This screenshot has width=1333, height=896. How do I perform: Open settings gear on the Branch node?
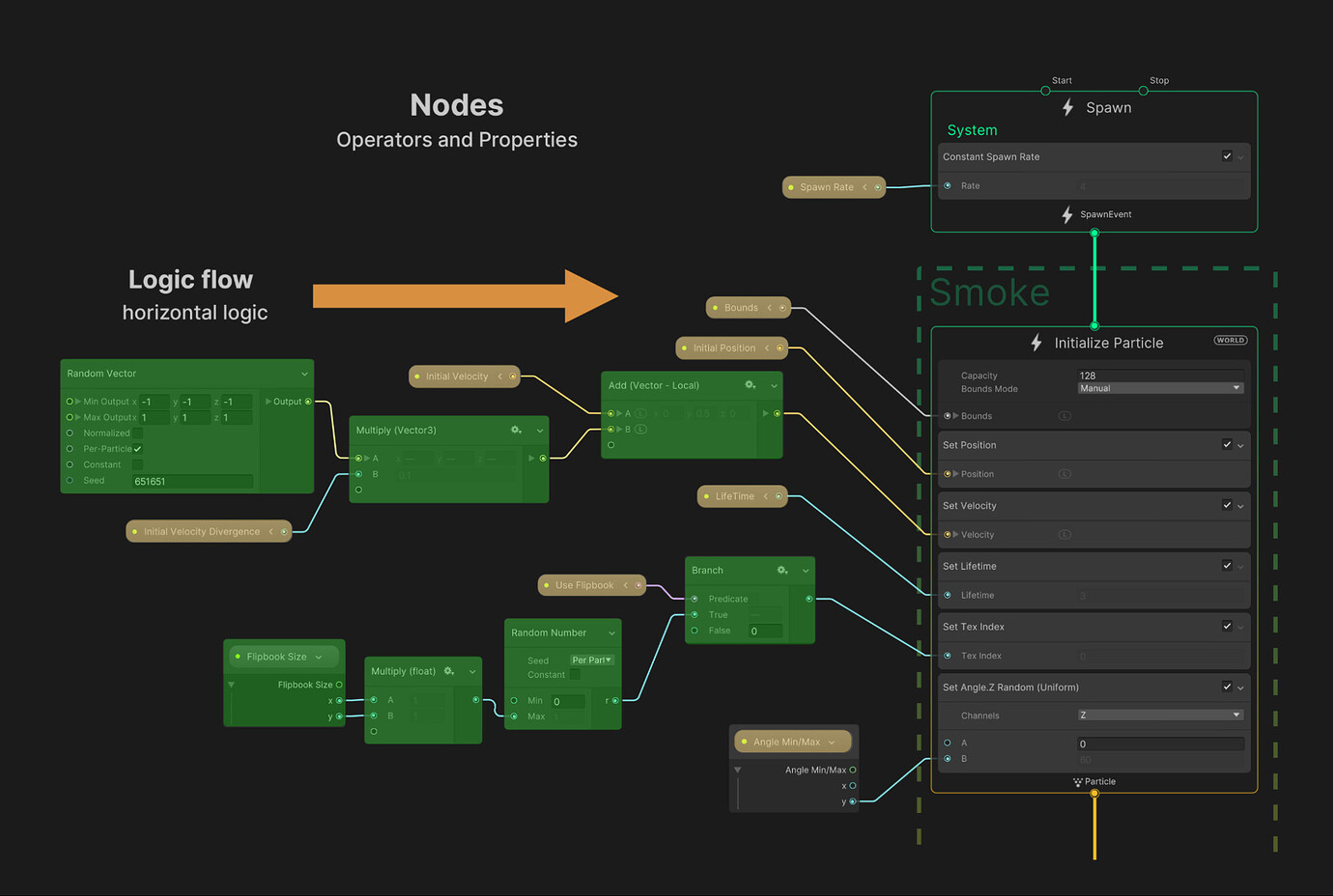pyautogui.click(x=780, y=570)
